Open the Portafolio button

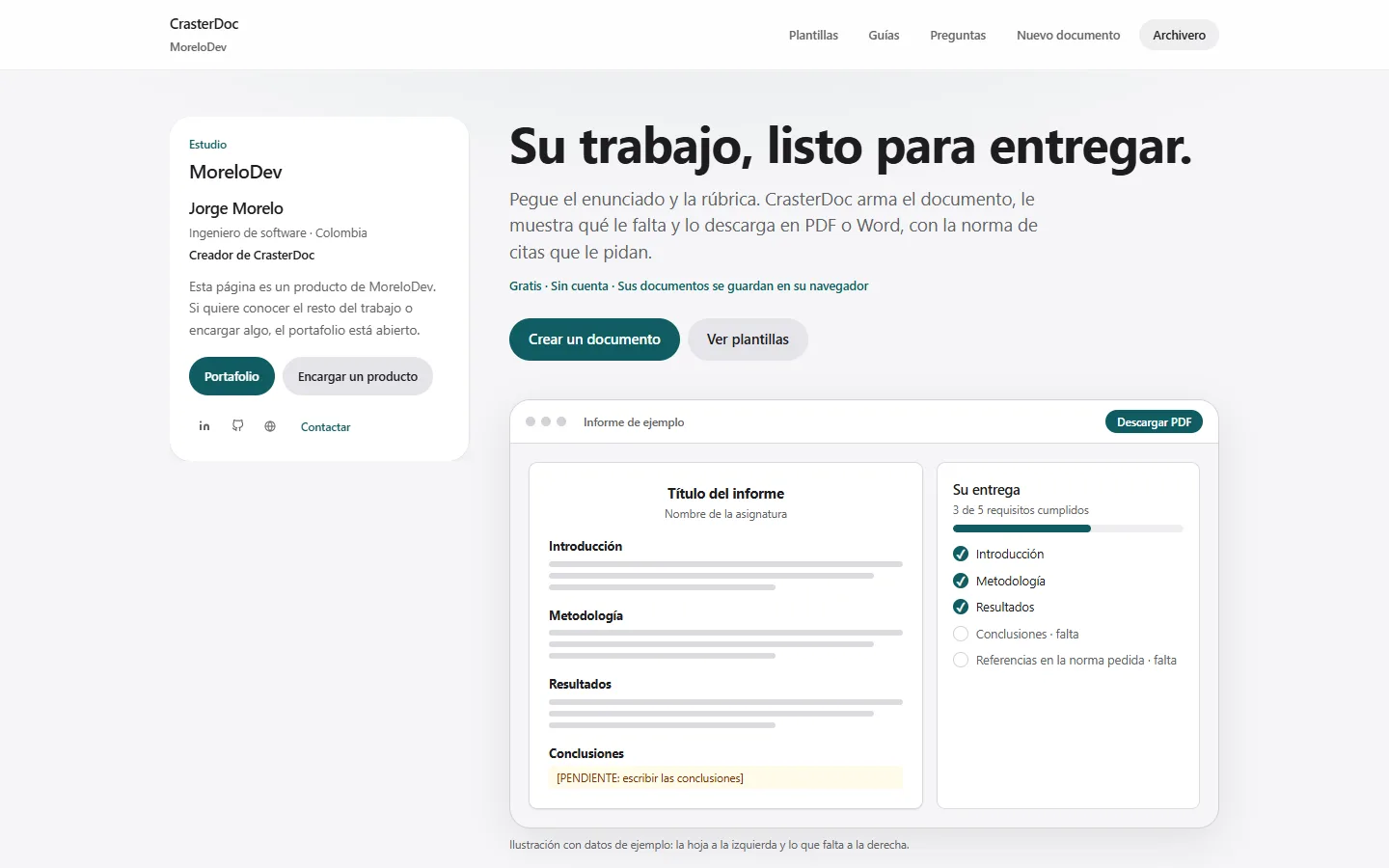(231, 376)
